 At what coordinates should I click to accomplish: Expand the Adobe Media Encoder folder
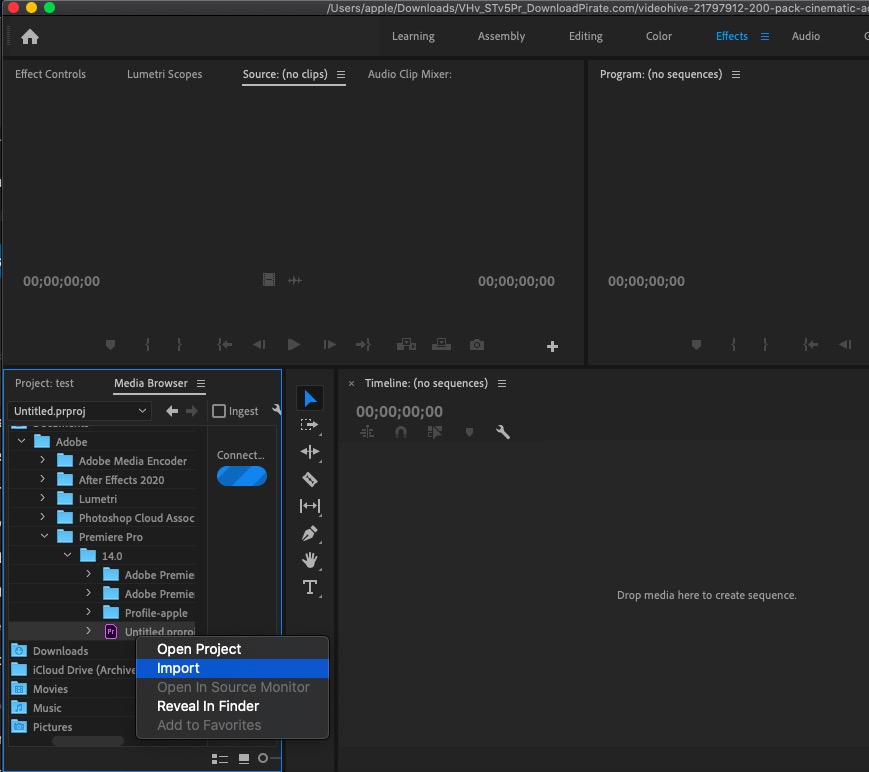[43, 460]
